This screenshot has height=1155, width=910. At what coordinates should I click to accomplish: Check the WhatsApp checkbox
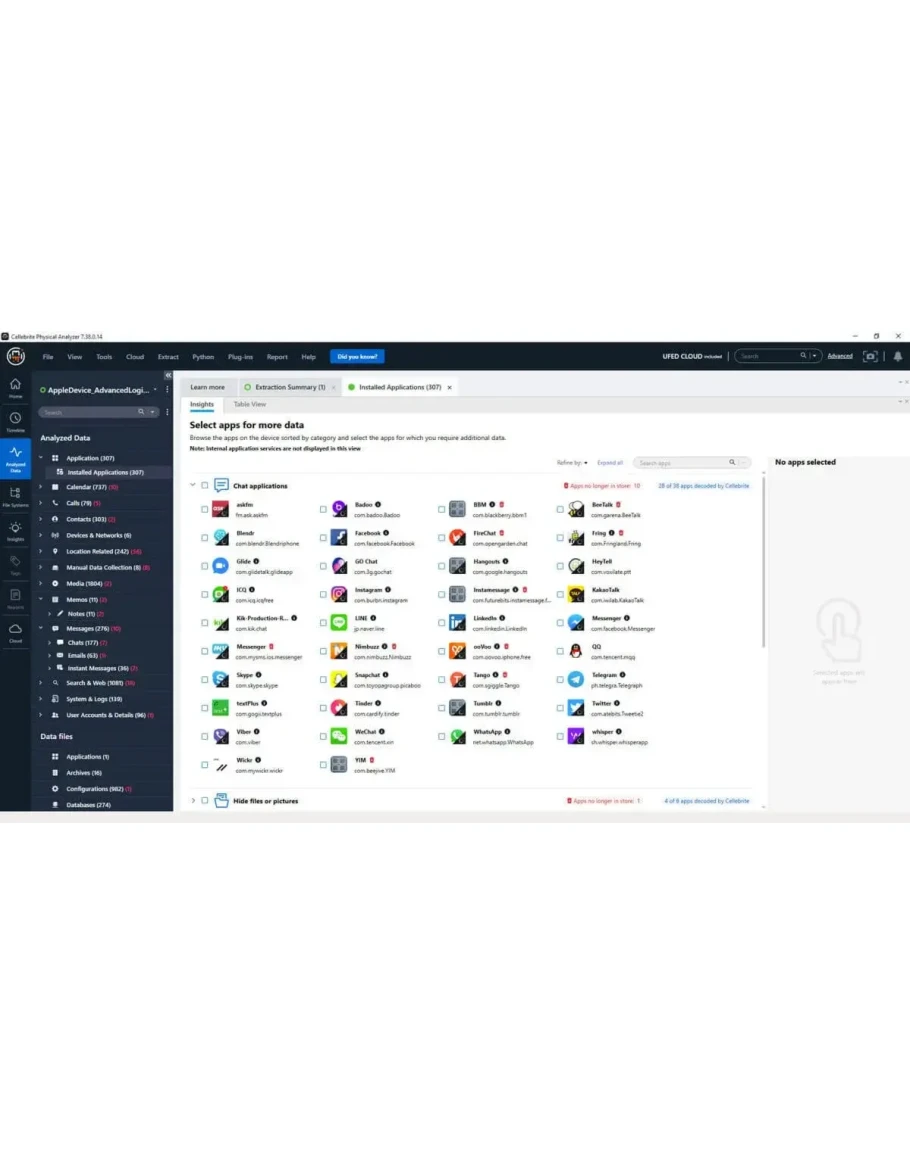coord(441,737)
